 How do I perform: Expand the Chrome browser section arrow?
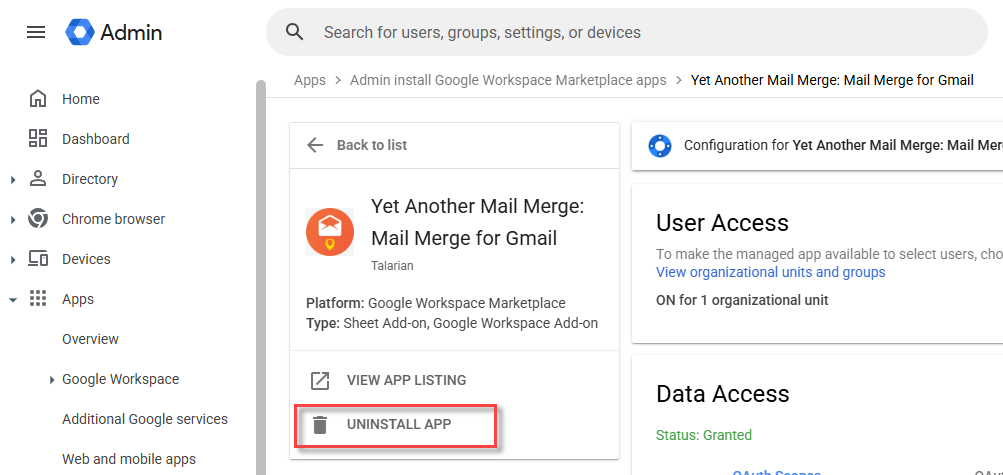pyautogui.click(x=13, y=220)
